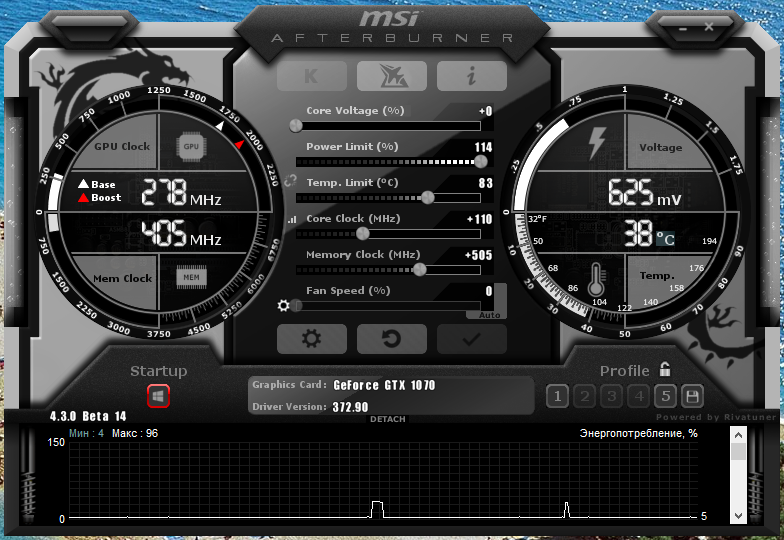Toggle the Windows startup icon

pyautogui.click(x=158, y=396)
